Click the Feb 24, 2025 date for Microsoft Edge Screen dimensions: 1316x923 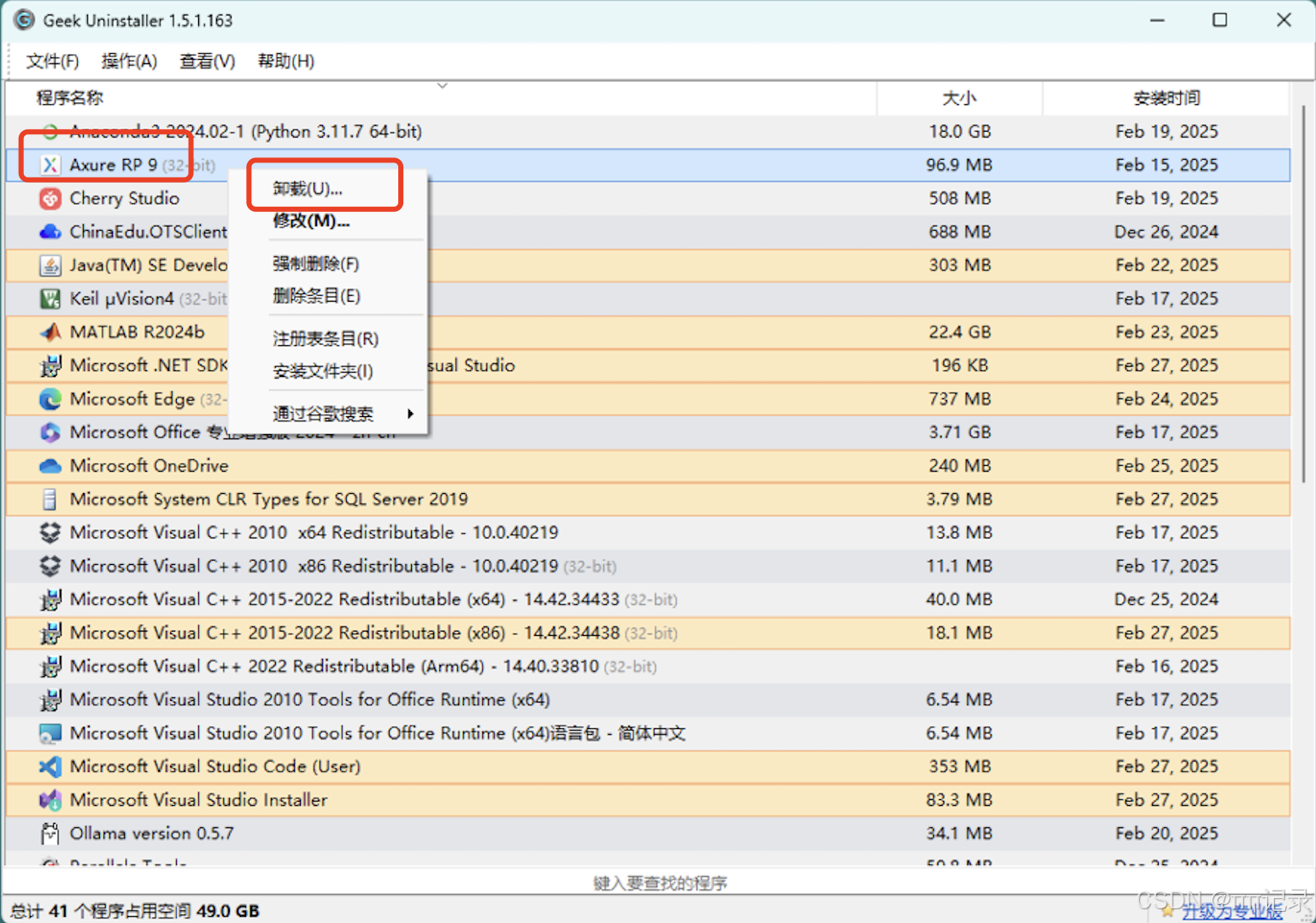point(1166,399)
